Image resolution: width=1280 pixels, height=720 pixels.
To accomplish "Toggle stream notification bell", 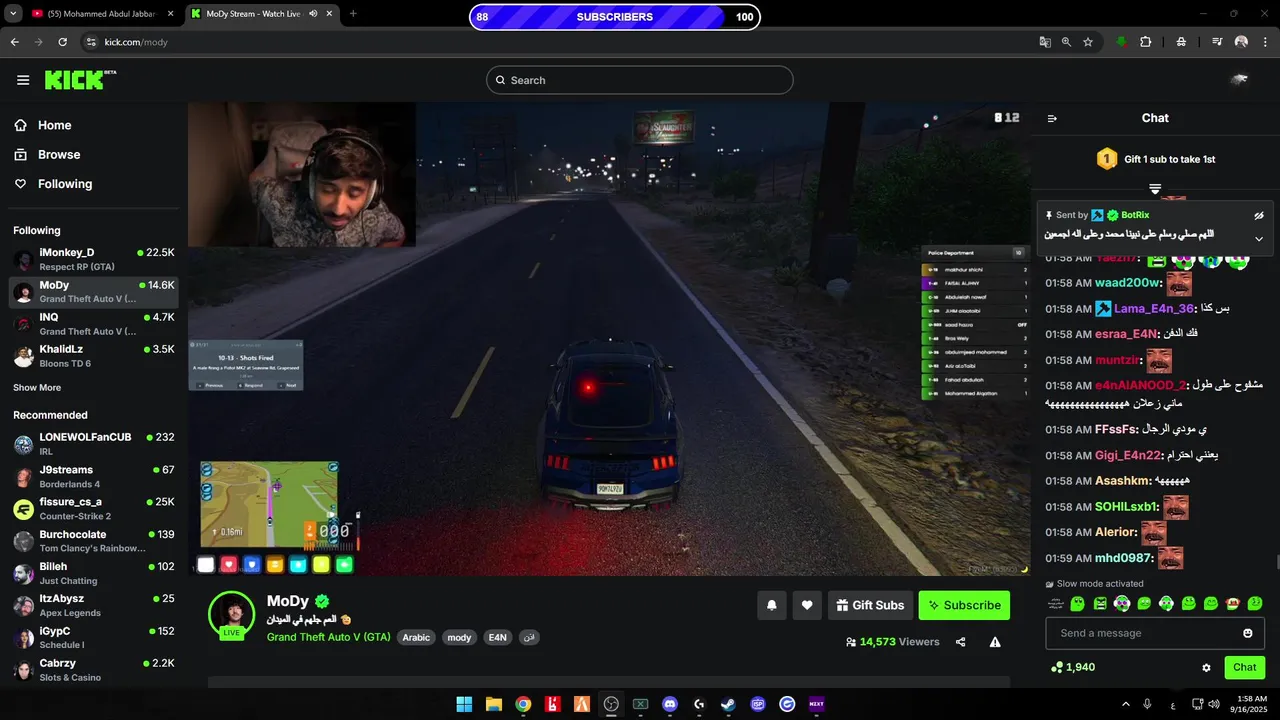I will click(x=772, y=605).
